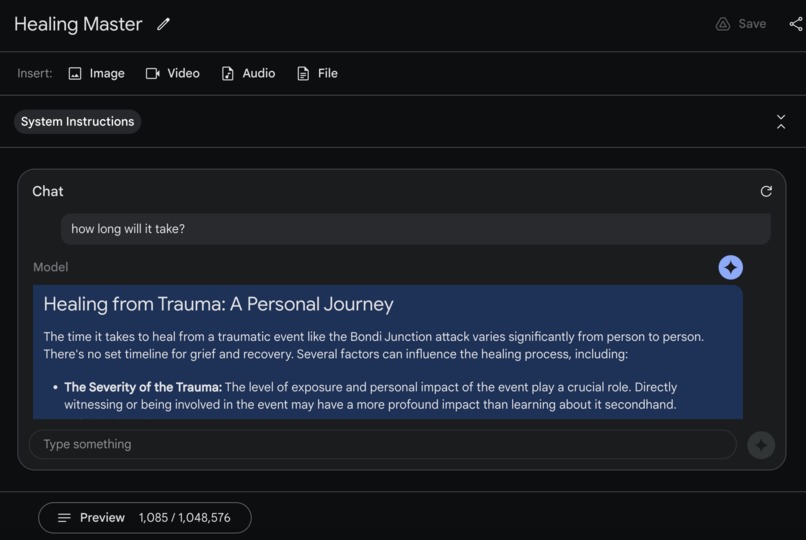Insert a Video
Image resolution: width=806 pixels, height=540 pixels.
pos(173,73)
